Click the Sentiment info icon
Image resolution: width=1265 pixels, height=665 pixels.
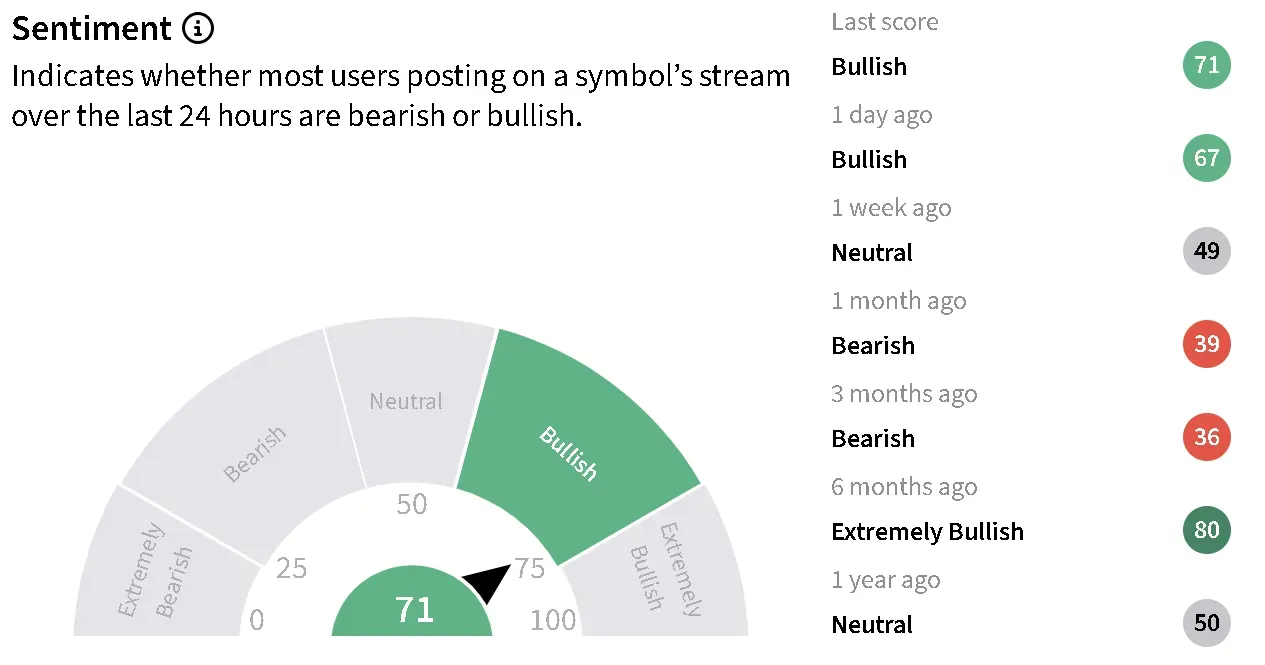(198, 29)
